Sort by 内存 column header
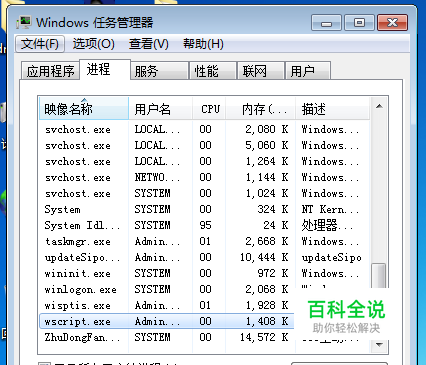Viewport: 426px width, 365px height. 261,108
